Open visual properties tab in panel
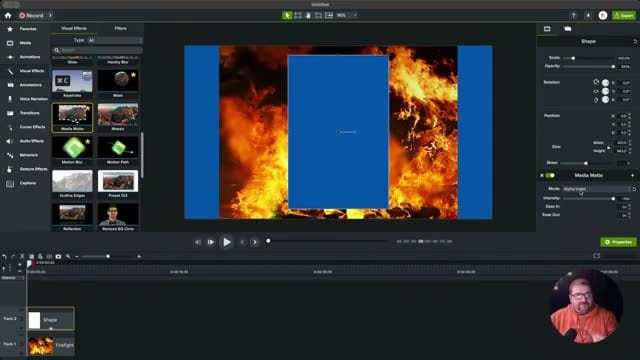640x360 pixels. click(547, 29)
